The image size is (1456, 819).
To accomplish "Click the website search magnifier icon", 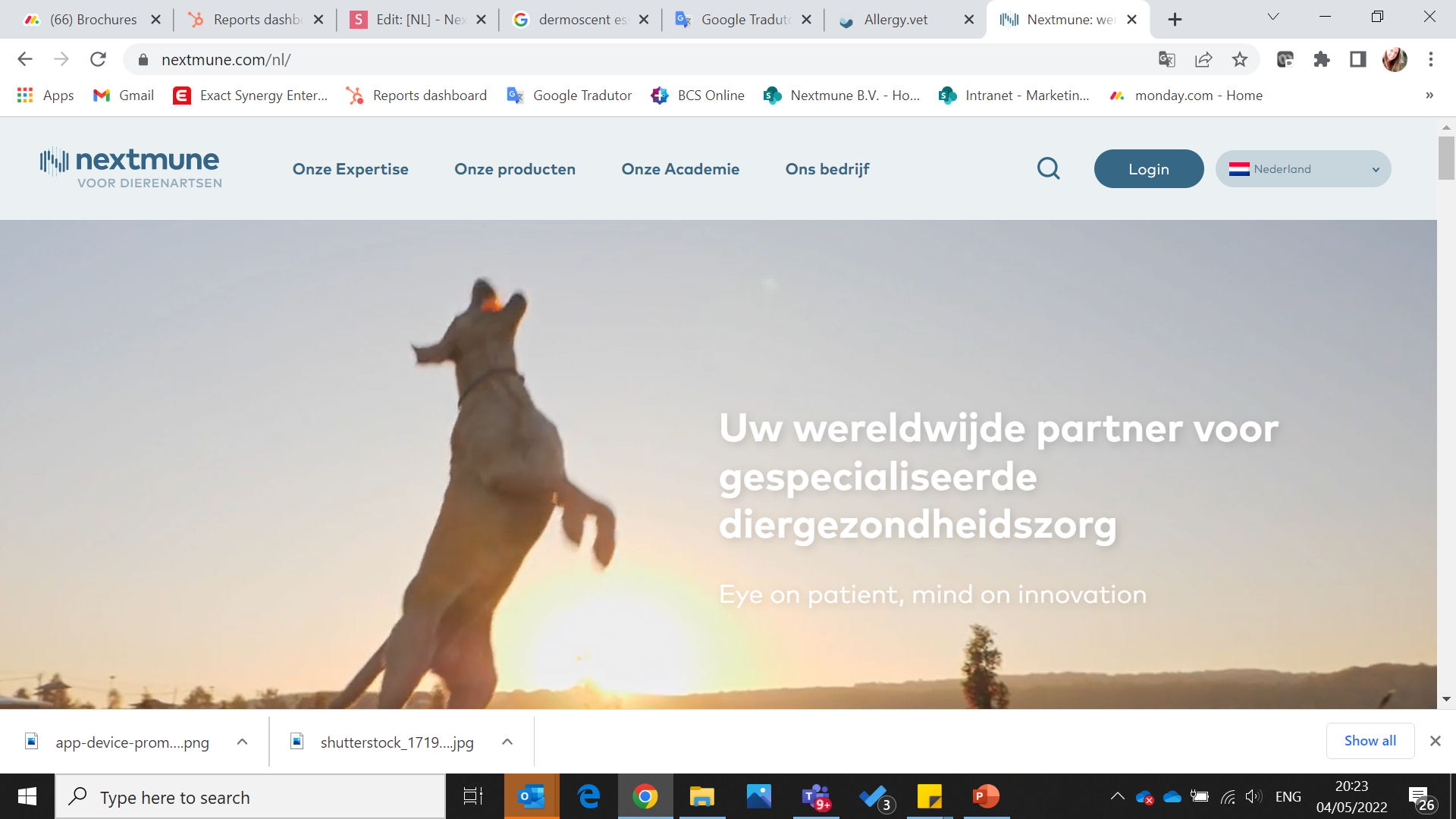I will (x=1048, y=168).
